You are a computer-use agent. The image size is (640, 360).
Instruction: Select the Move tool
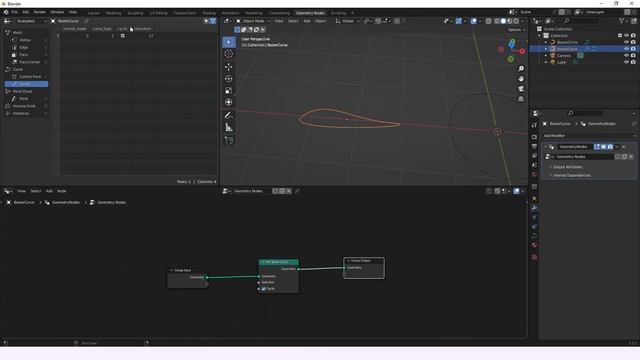pos(229,67)
